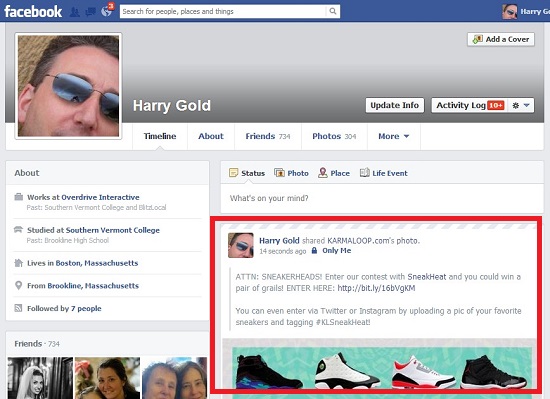550x399 pixels.
Task: Click Harry Gold name in the post
Action: click(x=279, y=241)
